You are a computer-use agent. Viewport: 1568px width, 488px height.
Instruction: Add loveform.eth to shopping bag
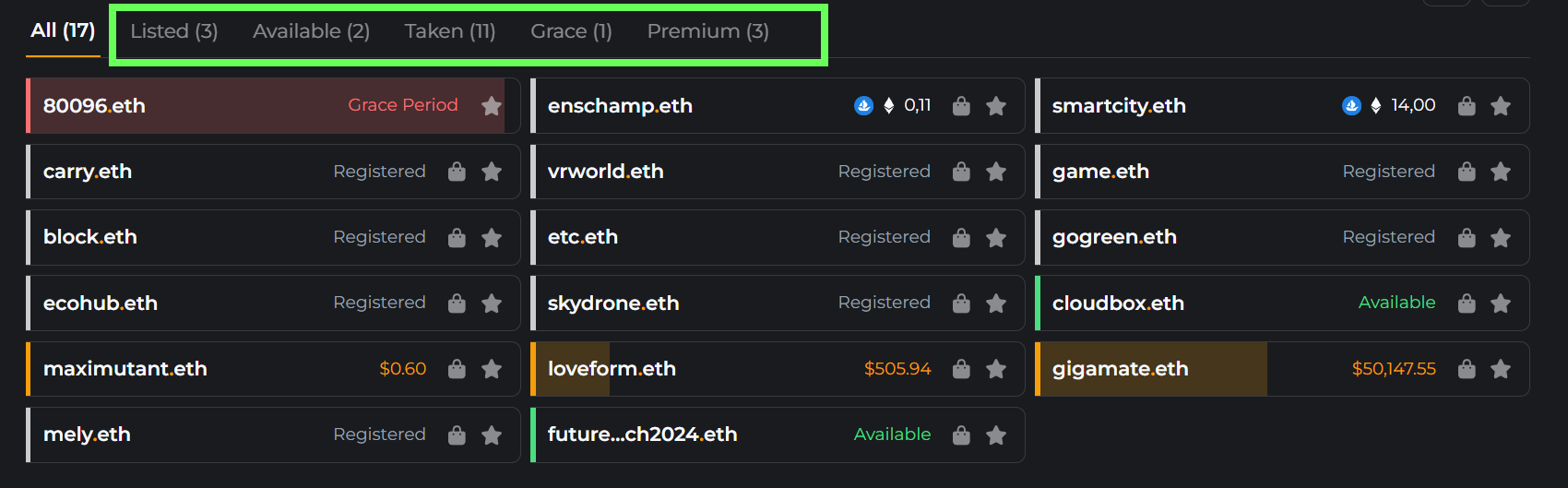coord(961,369)
